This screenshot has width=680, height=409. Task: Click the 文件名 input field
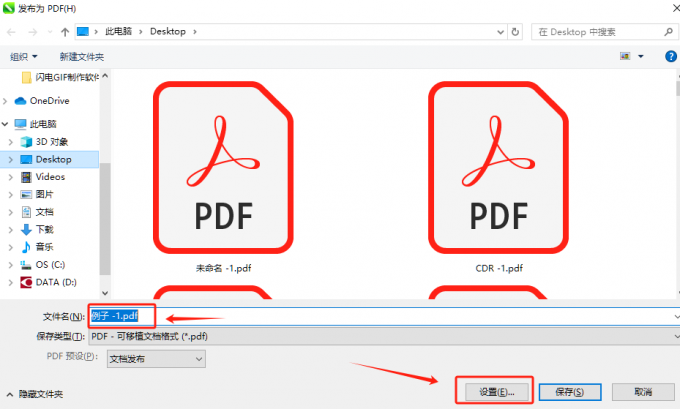(384, 317)
